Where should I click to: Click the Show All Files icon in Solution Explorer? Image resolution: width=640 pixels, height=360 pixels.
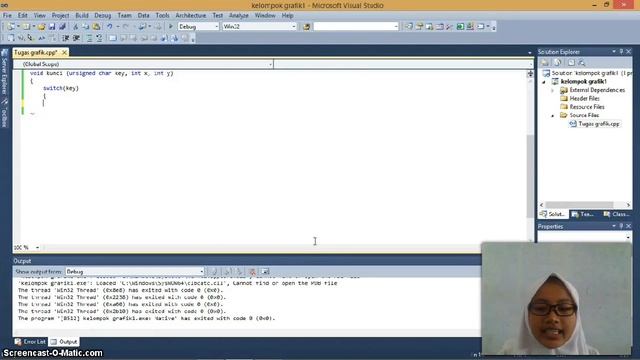coord(558,62)
